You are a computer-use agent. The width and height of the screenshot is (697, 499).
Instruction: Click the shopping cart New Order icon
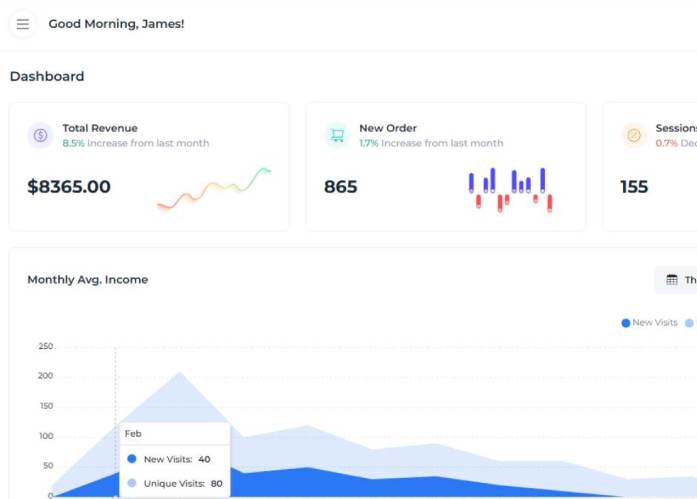tap(337, 135)
